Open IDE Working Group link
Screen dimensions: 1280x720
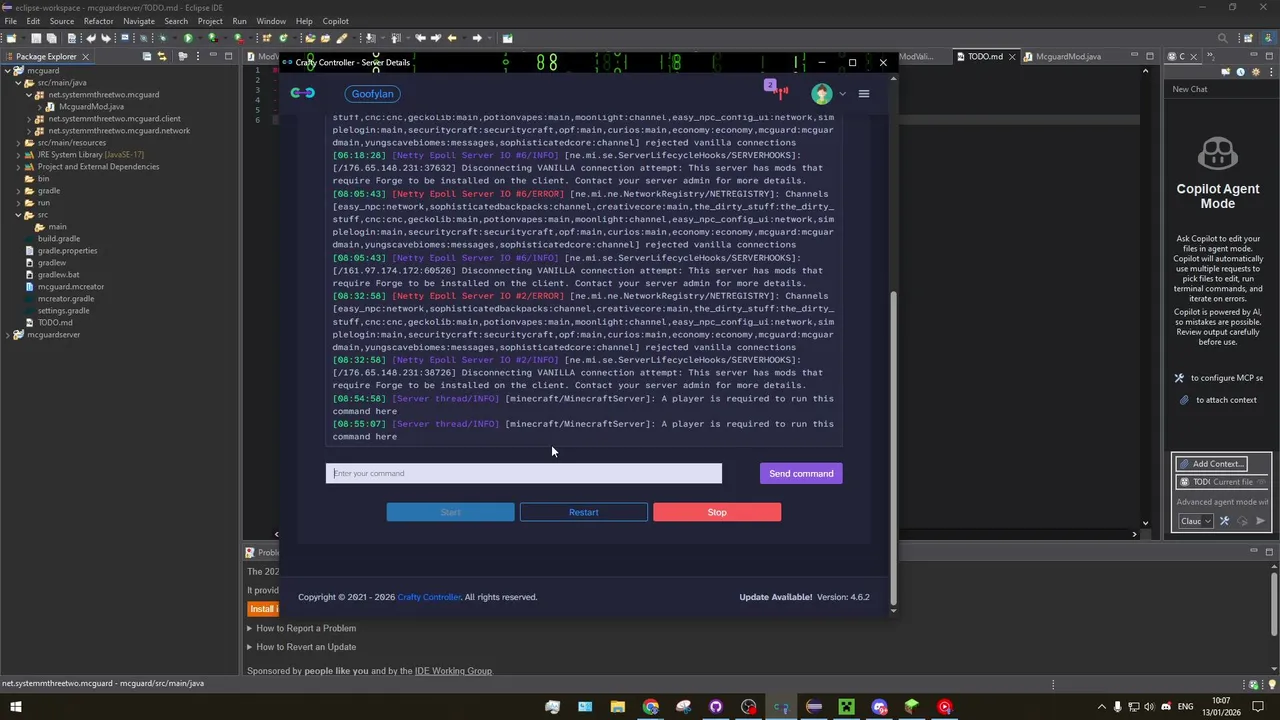point(453,671)
